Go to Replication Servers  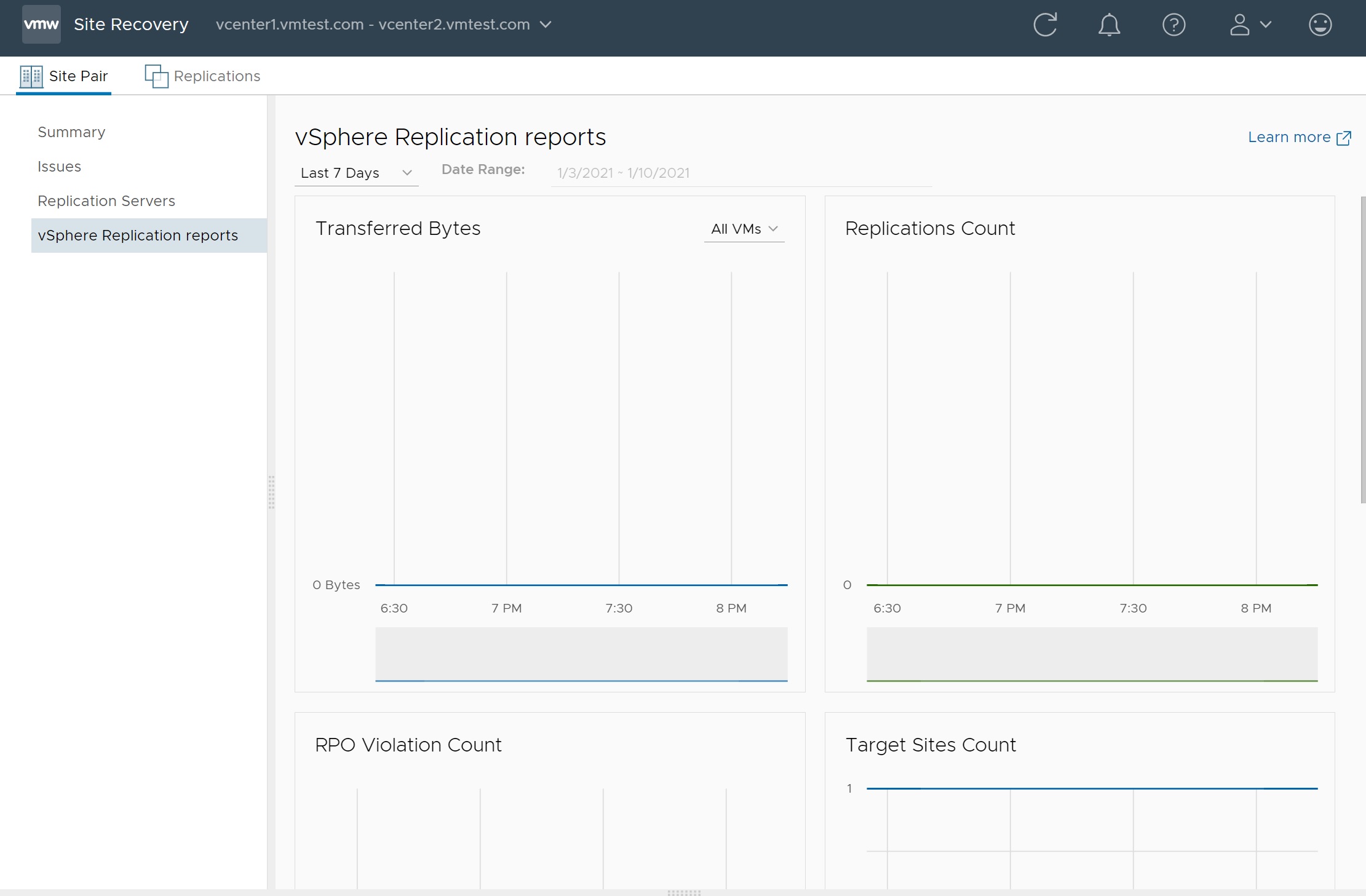[x=106, y=201]
